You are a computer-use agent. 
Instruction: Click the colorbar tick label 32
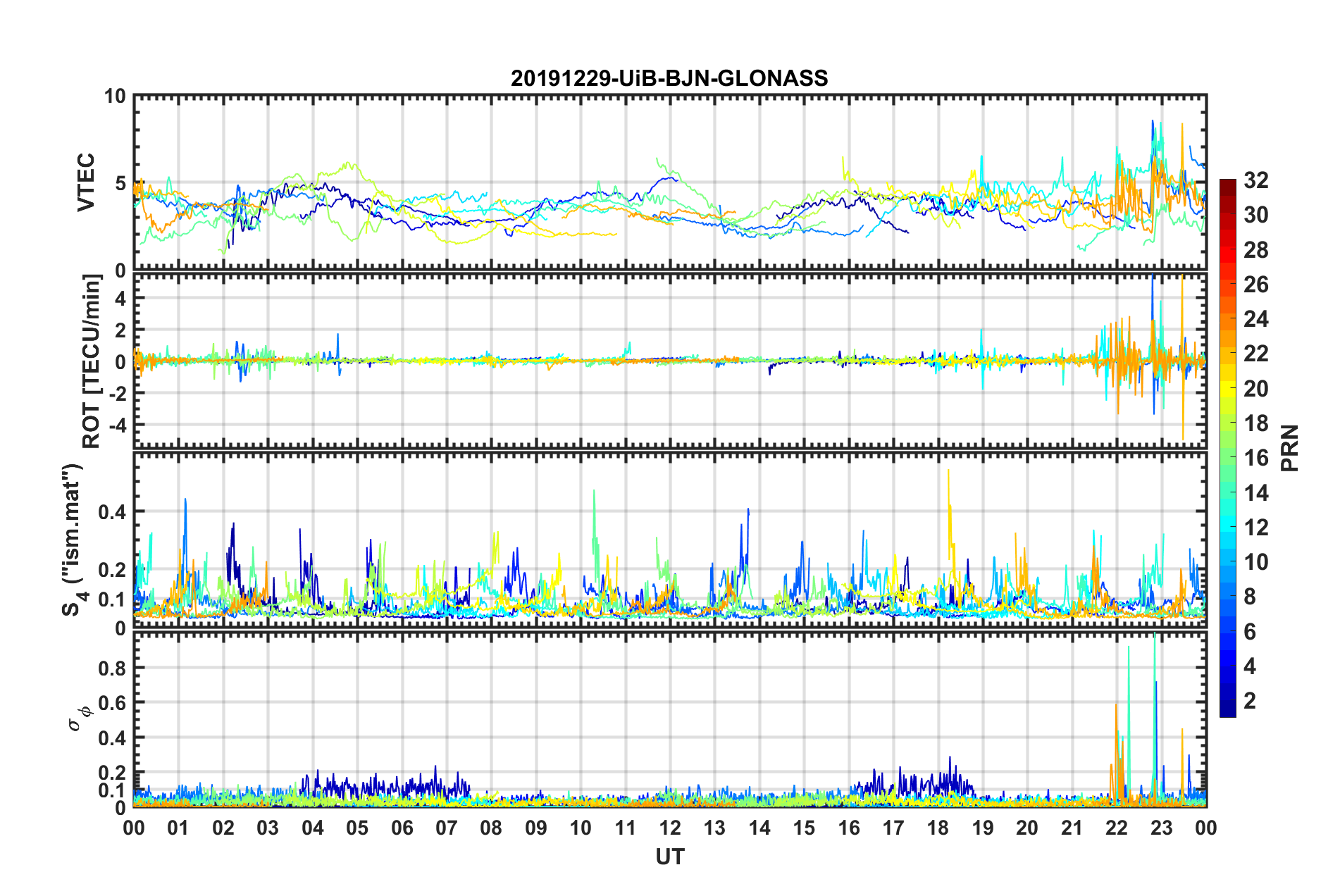click(1255, 180)
